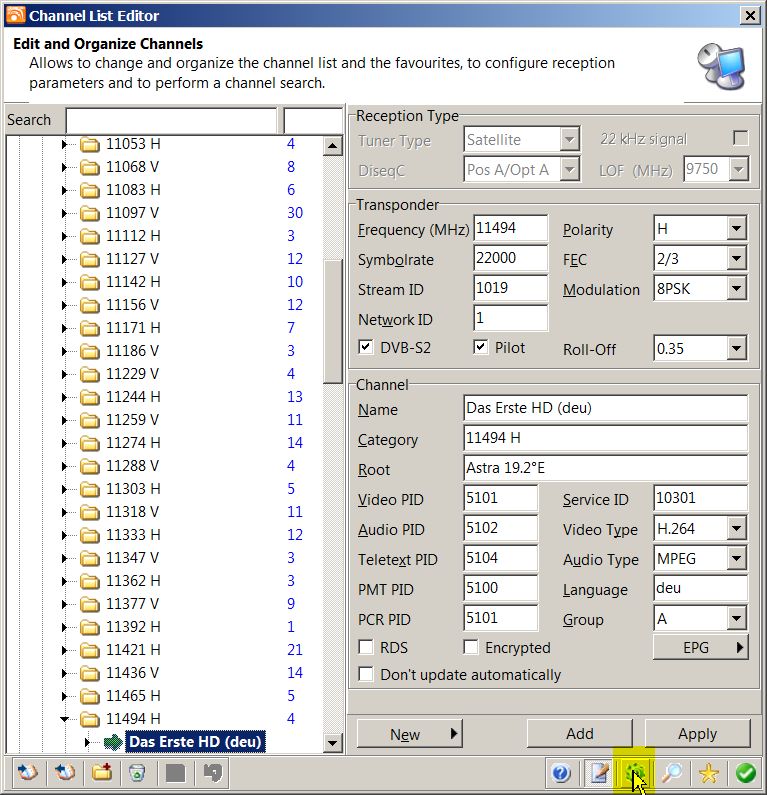This screenshot has width=767, height=795.
Task: Click the notepad edit icon
Action: pyautogui.click(x=599, y=773)
